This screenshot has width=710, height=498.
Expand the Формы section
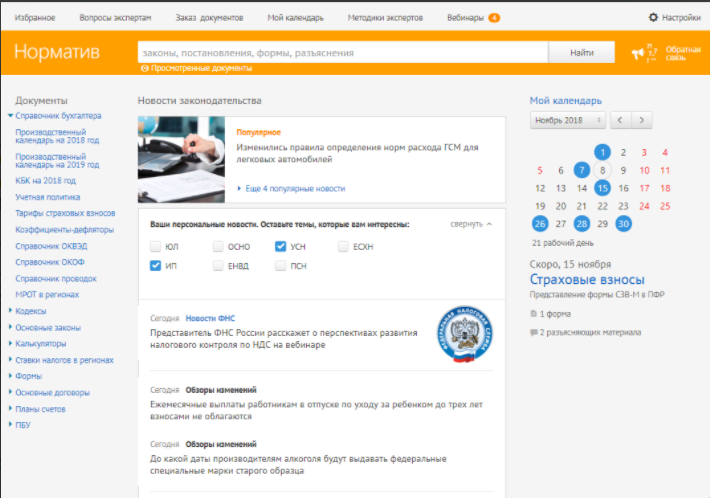(10, 376)
